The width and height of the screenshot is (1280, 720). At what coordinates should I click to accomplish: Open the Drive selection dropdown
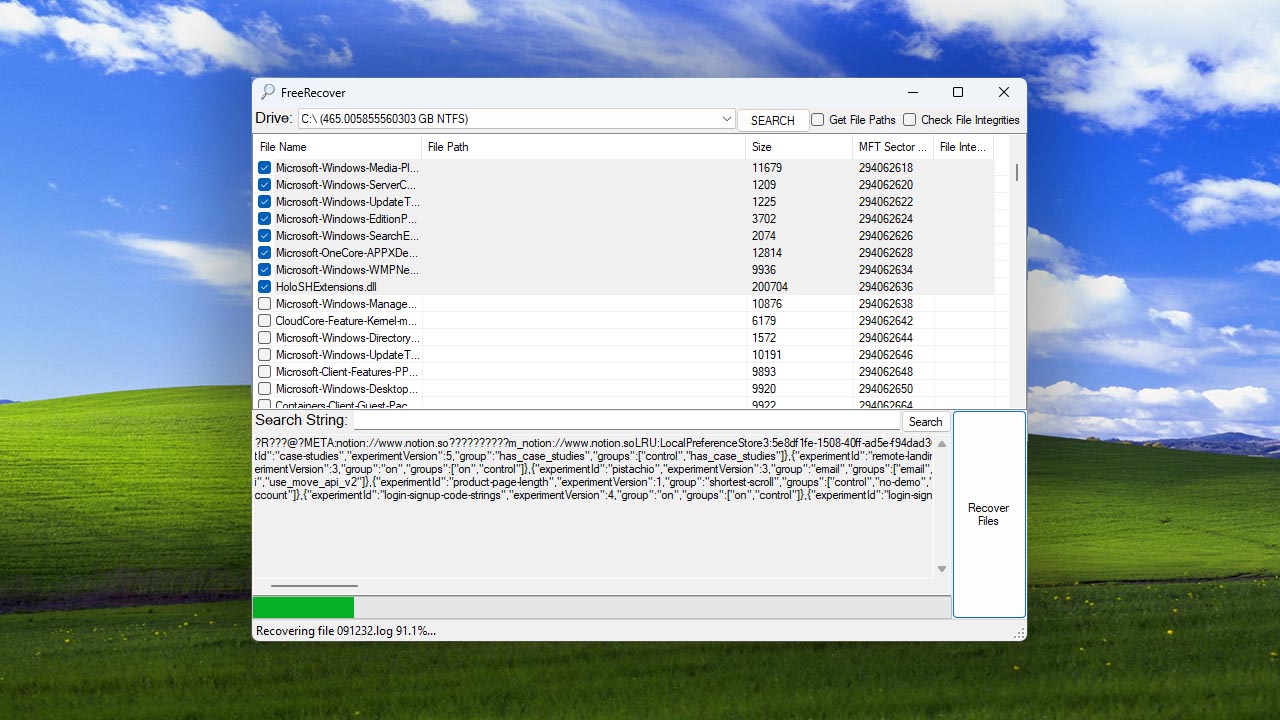pos(726,119)
